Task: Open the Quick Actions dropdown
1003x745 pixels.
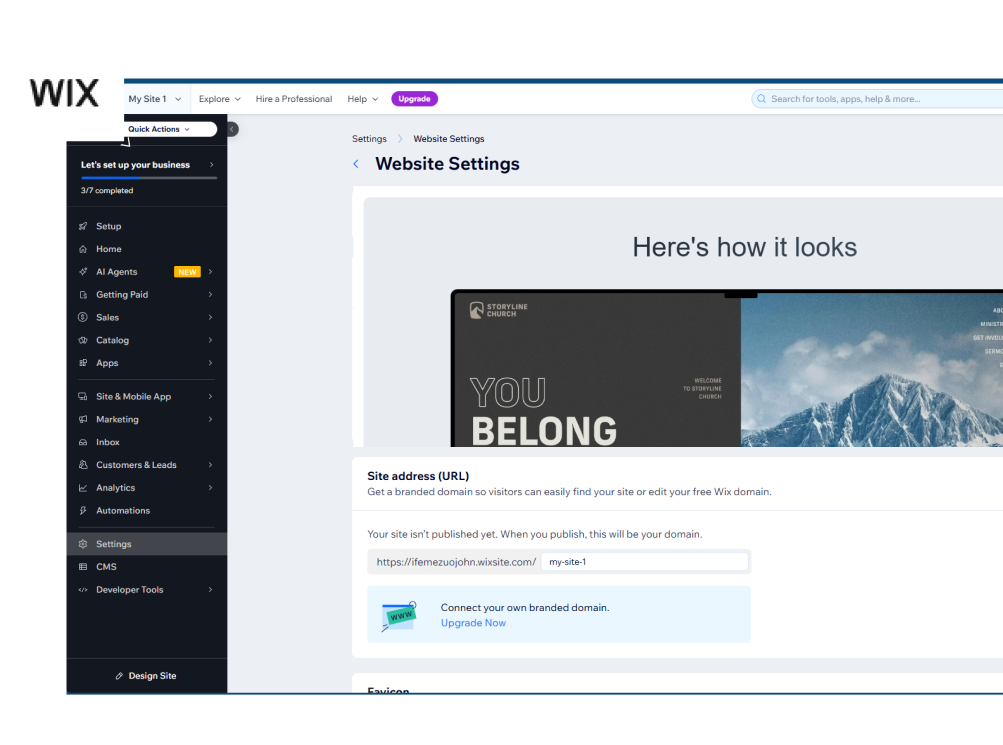Action: tap(169, 129)
